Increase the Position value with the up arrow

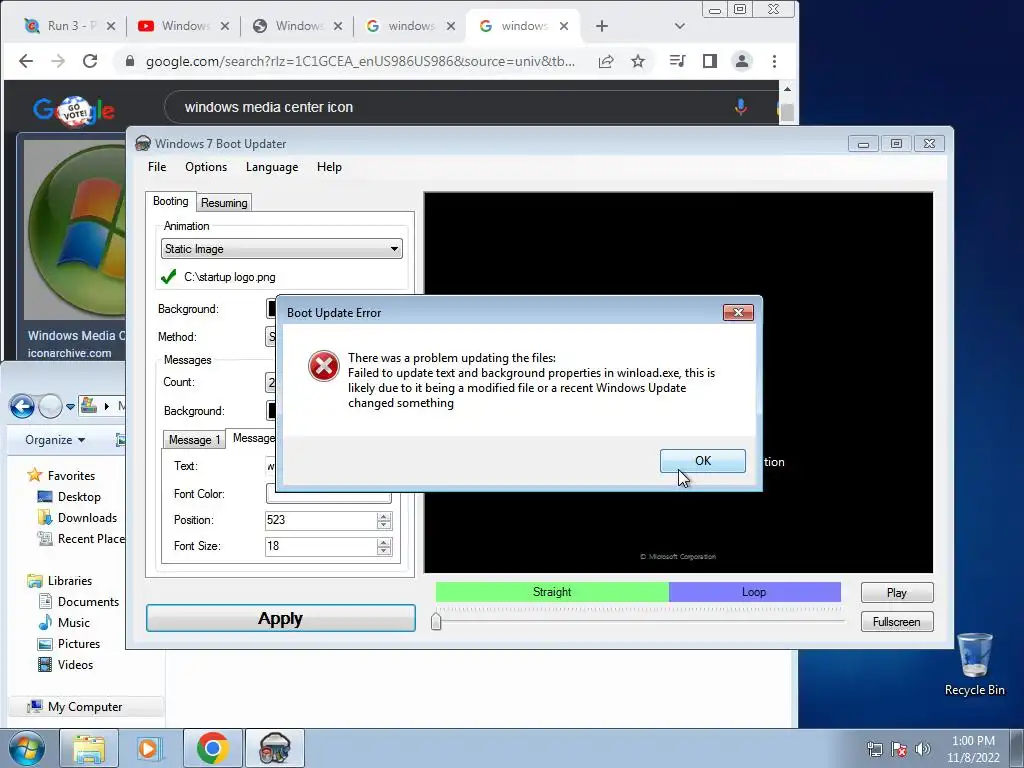(x=384, y=516)
